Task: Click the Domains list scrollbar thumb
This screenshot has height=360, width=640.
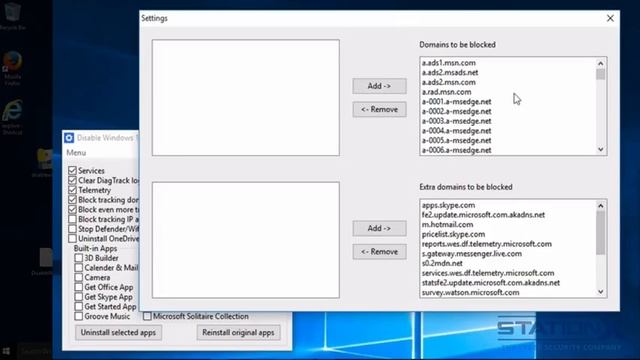Action: 600,74
